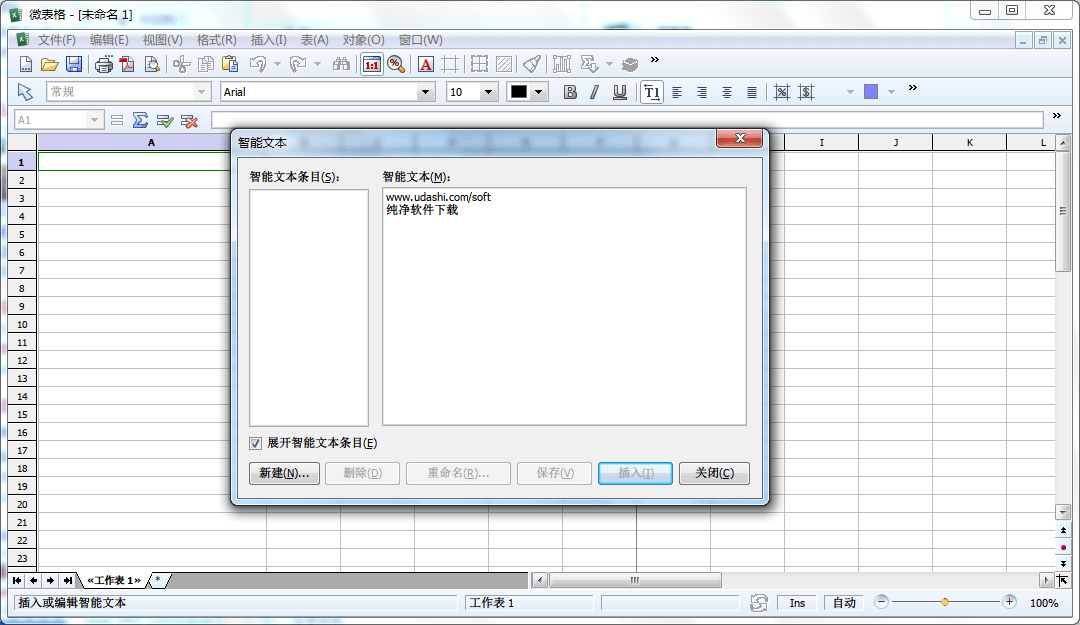
Task: Apply Underline formatting
Action: [x=620, y=92]
